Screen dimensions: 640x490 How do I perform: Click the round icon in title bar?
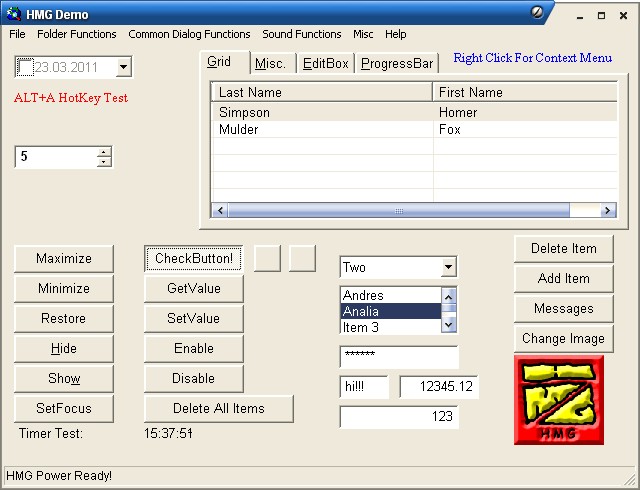[538, 13]
